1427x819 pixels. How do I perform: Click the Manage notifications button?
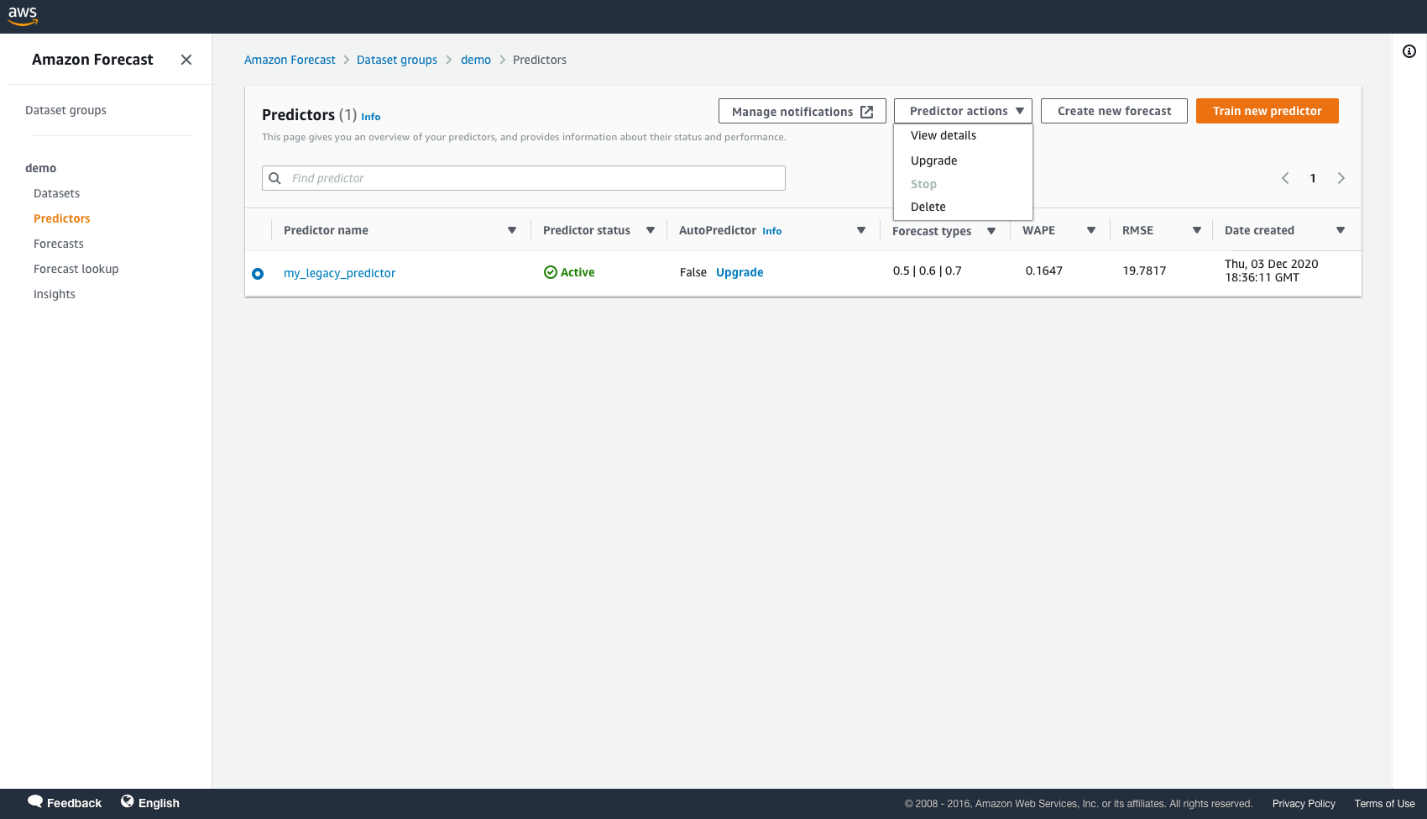coord(802,112)
